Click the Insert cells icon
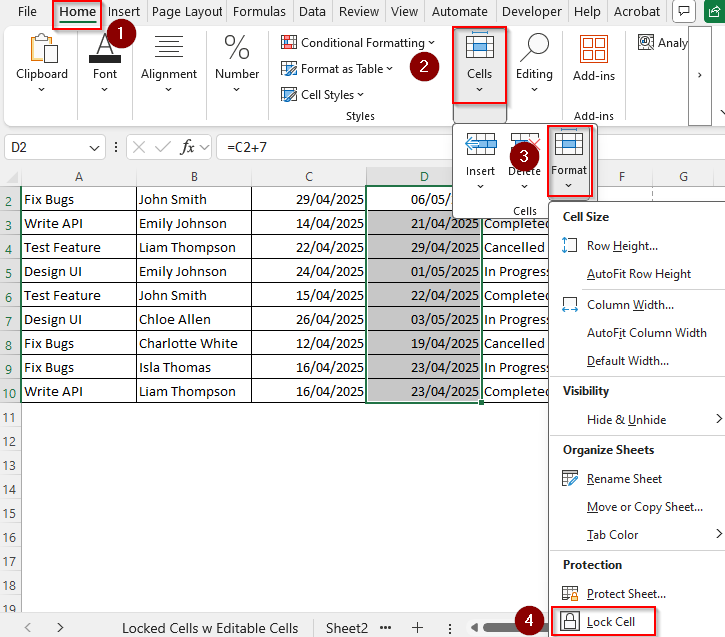 pyautogui.click(x=480, y=145)
